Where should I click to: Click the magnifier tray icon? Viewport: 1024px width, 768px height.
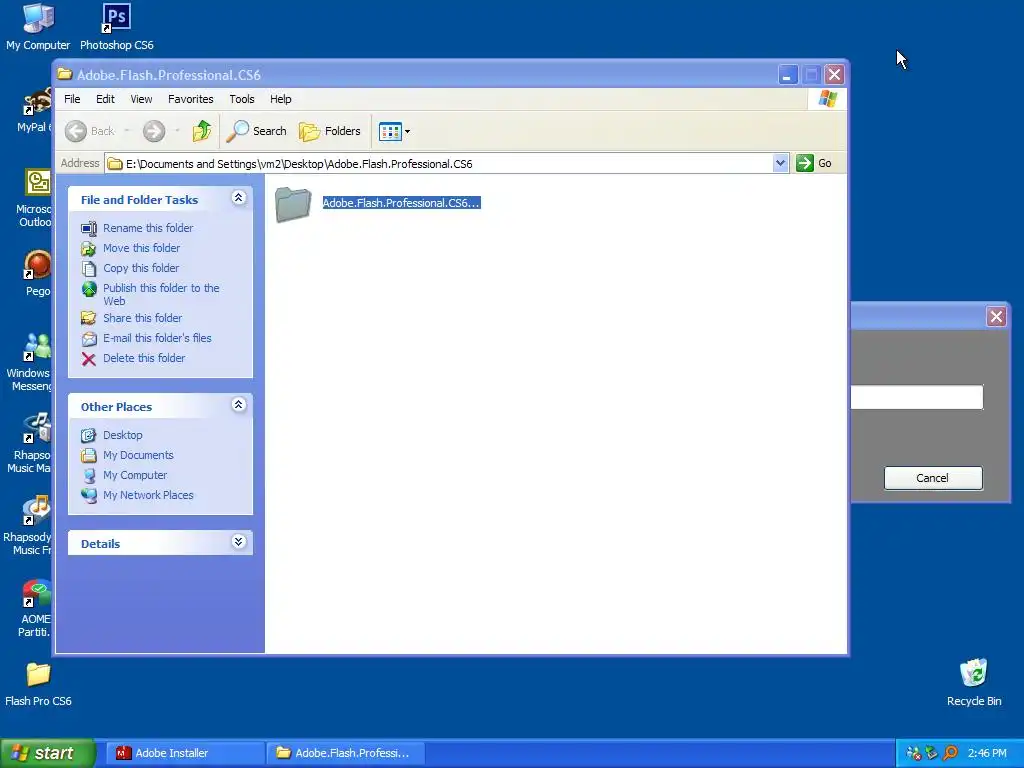(x=950, y=753)
